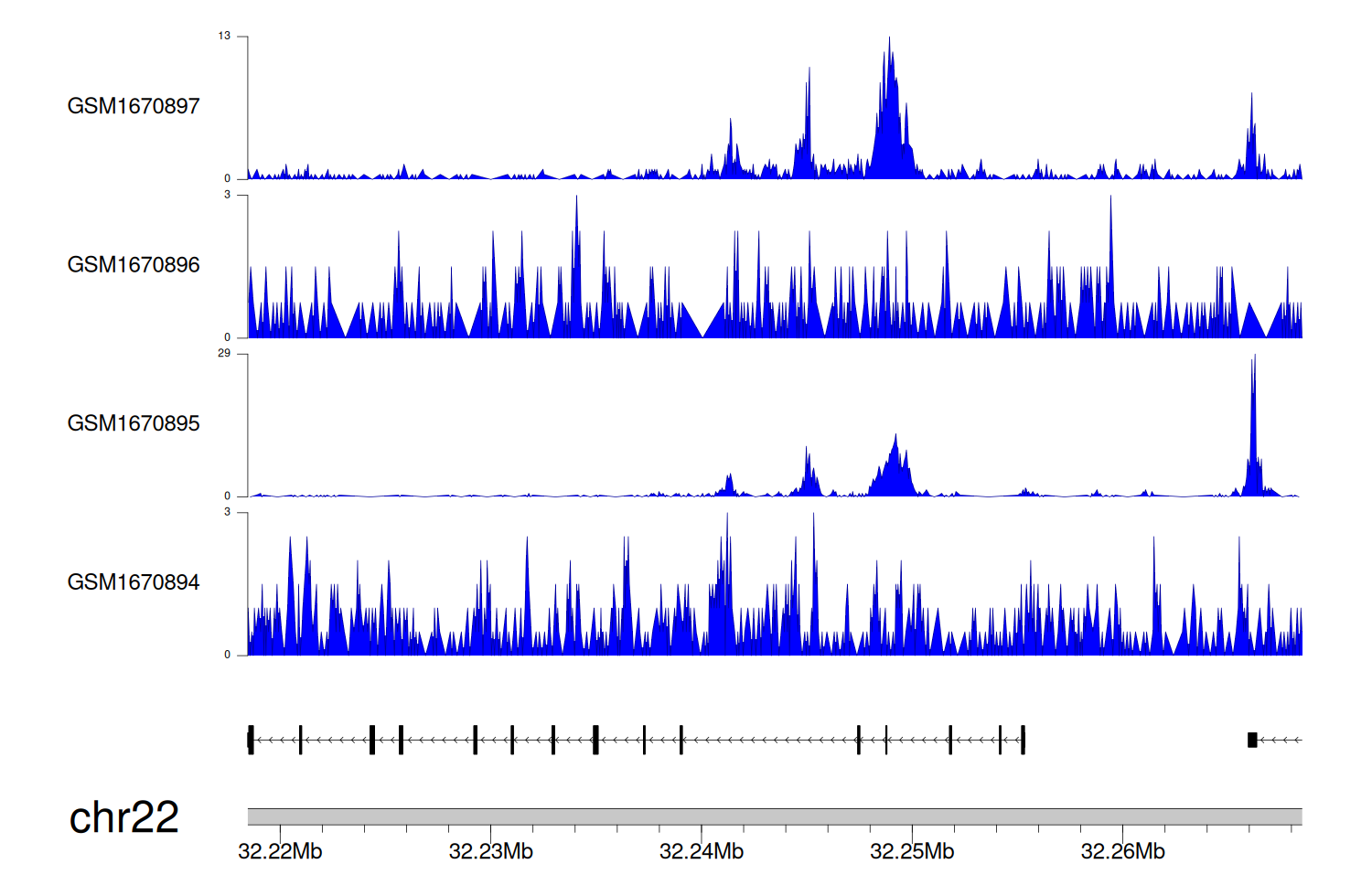Click the y-axis maximum value 13
The width and height of the screenshot is (1372, 896).
click(x=224, y=37)
